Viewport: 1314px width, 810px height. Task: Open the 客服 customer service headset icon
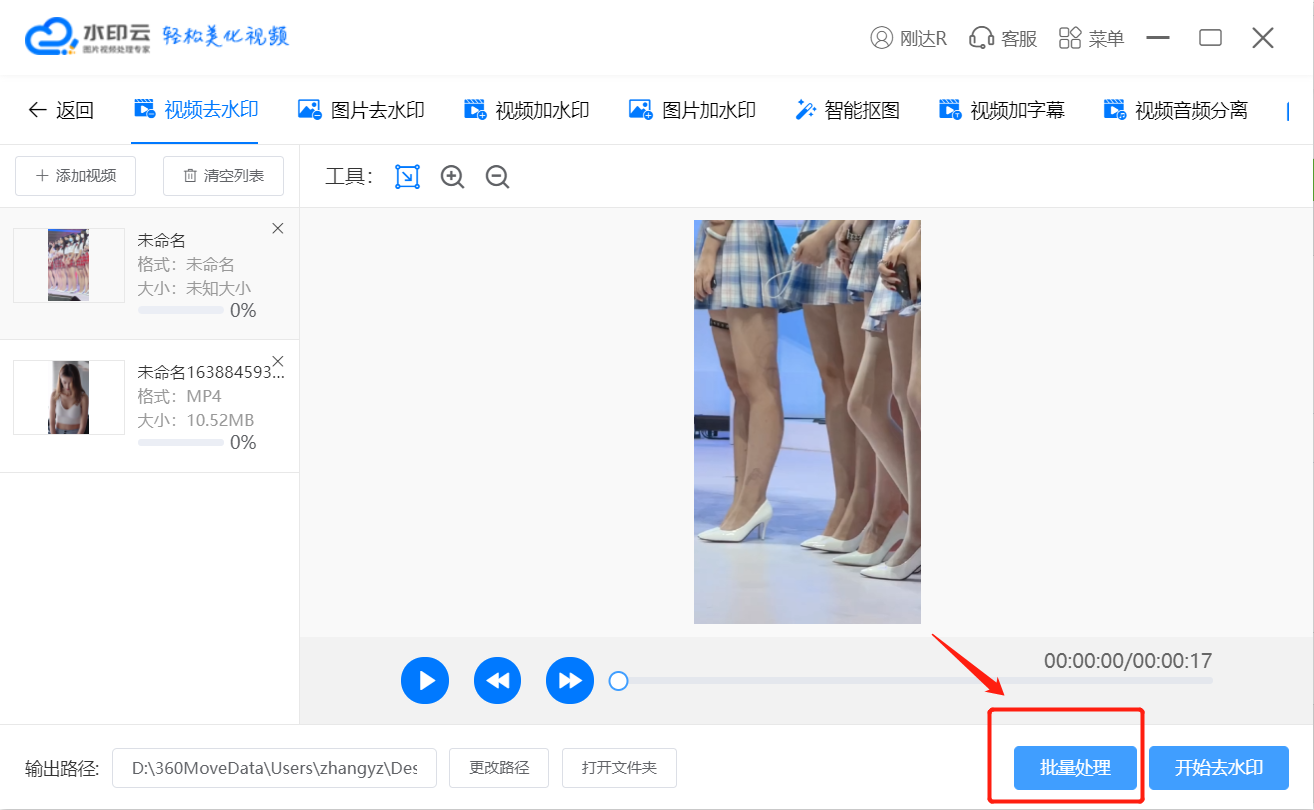980,38
